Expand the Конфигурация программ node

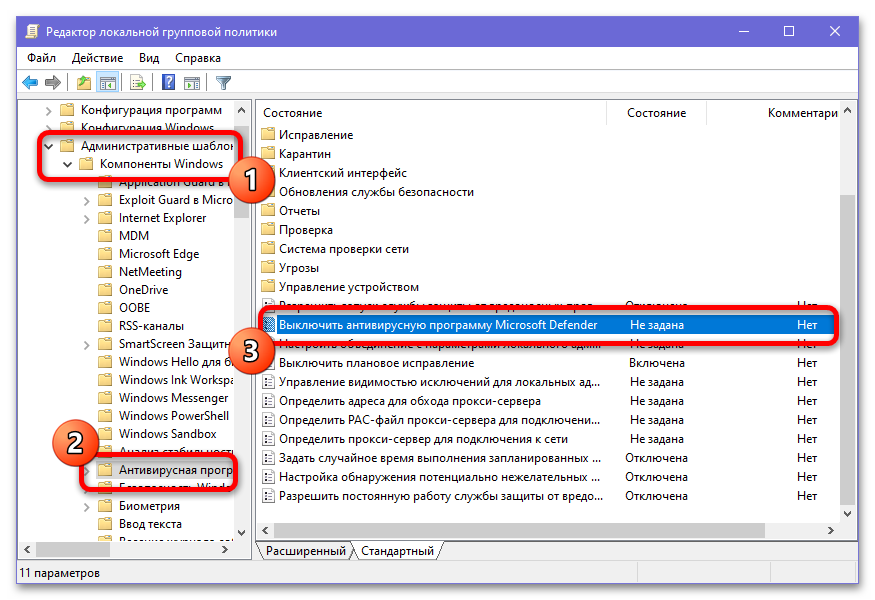pos(49,111)
